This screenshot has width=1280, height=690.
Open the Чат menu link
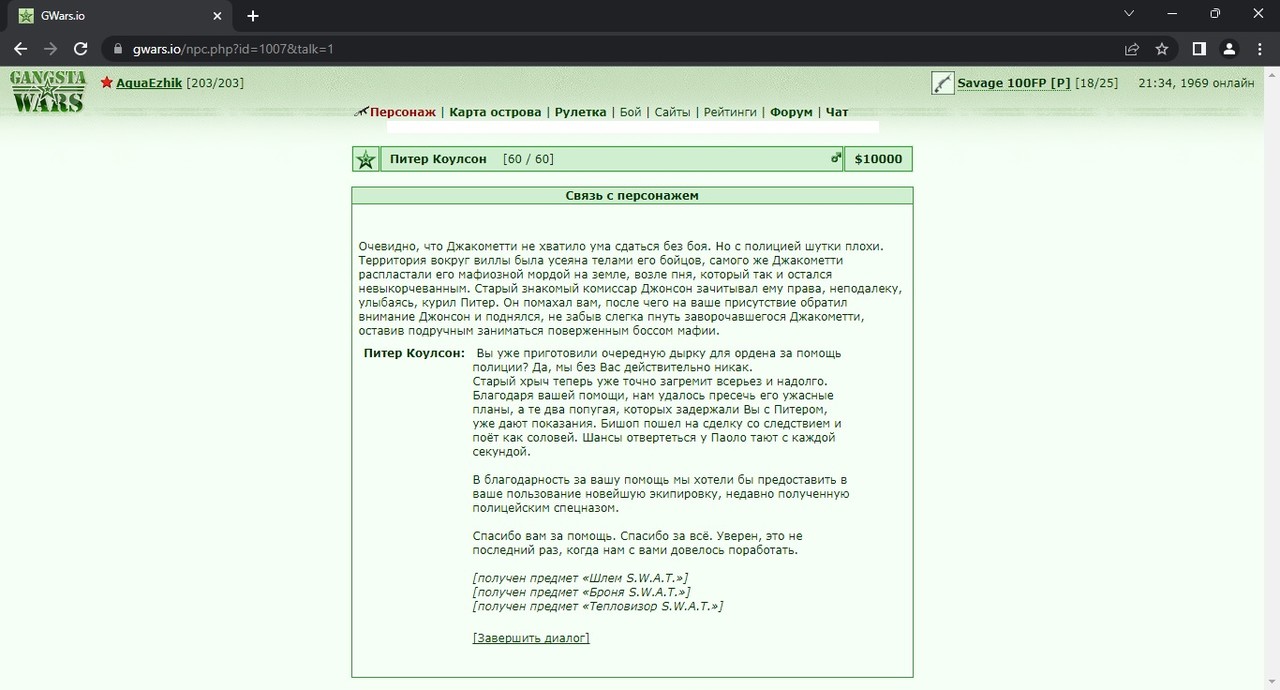point(837,112)
